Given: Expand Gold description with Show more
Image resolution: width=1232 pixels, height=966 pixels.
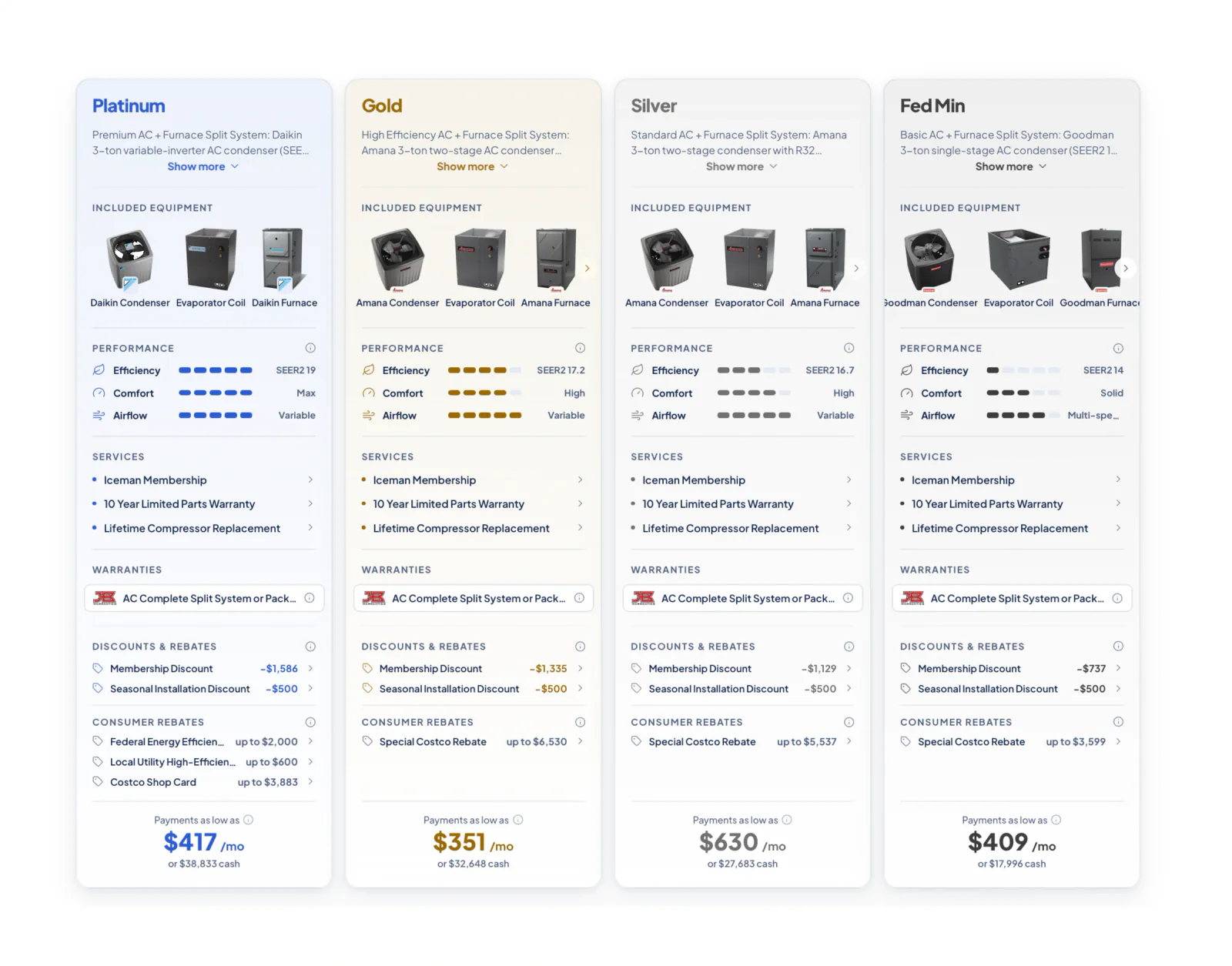Looking at the screenshot, I should (473, 166).
